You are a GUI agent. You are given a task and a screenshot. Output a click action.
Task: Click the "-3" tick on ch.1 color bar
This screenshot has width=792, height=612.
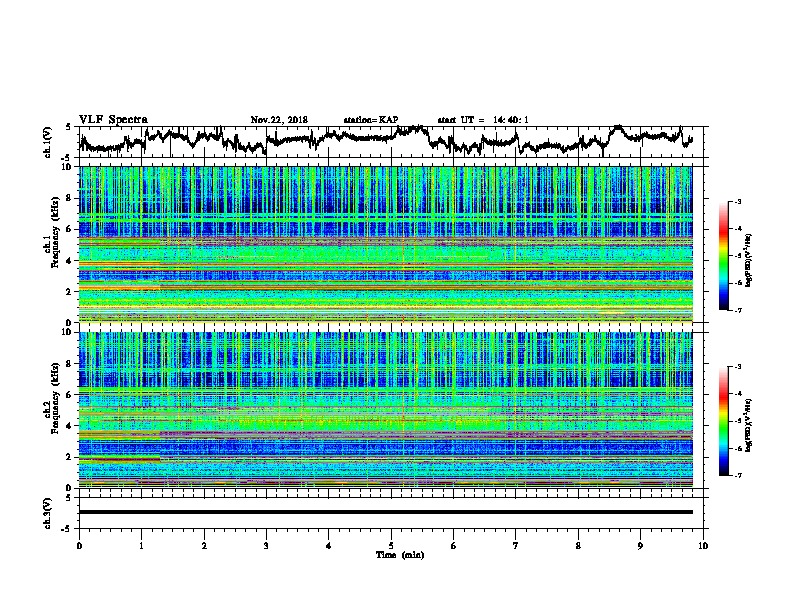pyautogui.click(x=738, y=202)
